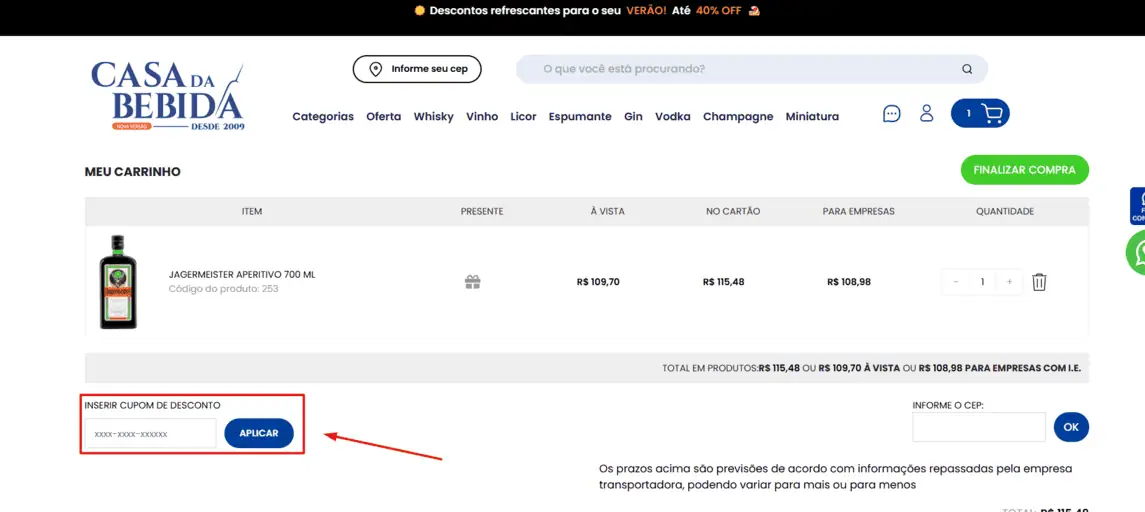Image resolution: width=1145 pixels, height=512 pixels.
Task: Open the Espumante category
Action: (x=580, y=116)
